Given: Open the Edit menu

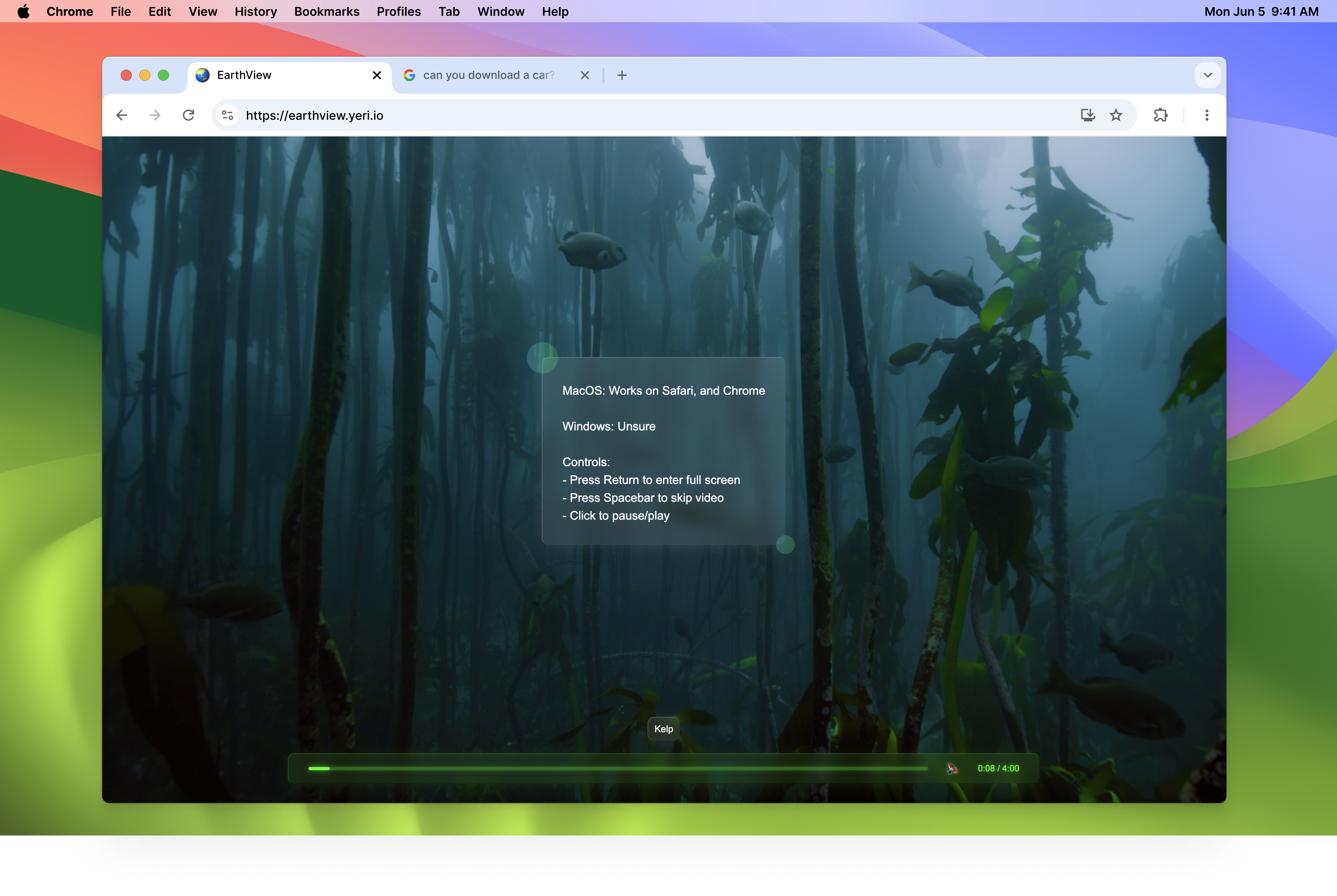Looking at the screenshot, I should click(160, 11).
